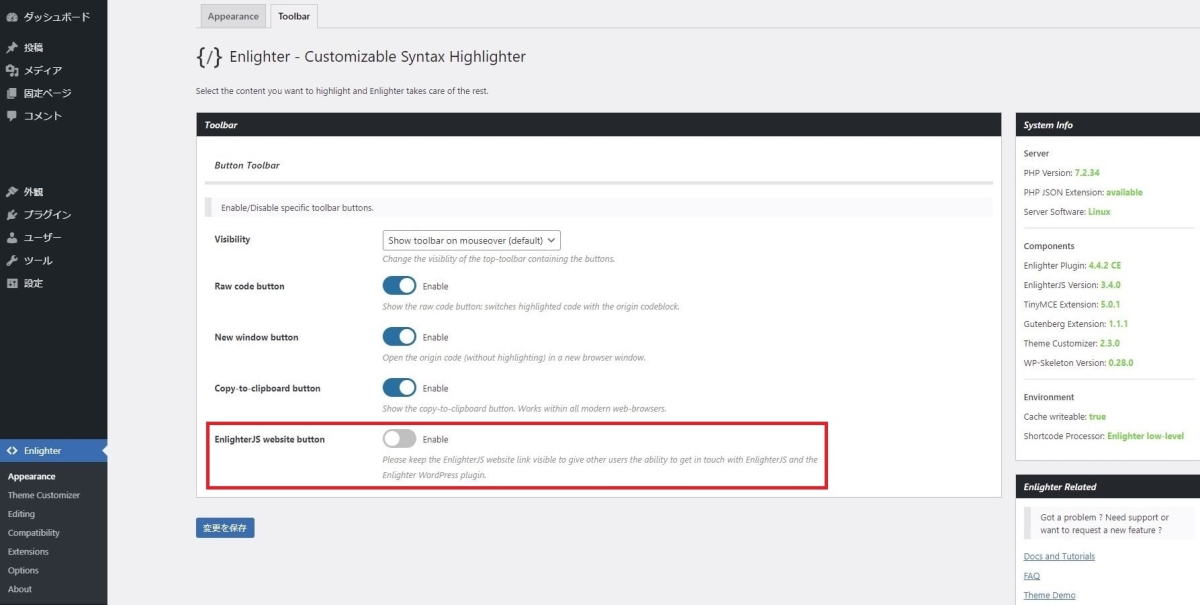Disable the Raw code button toggle

399,285
